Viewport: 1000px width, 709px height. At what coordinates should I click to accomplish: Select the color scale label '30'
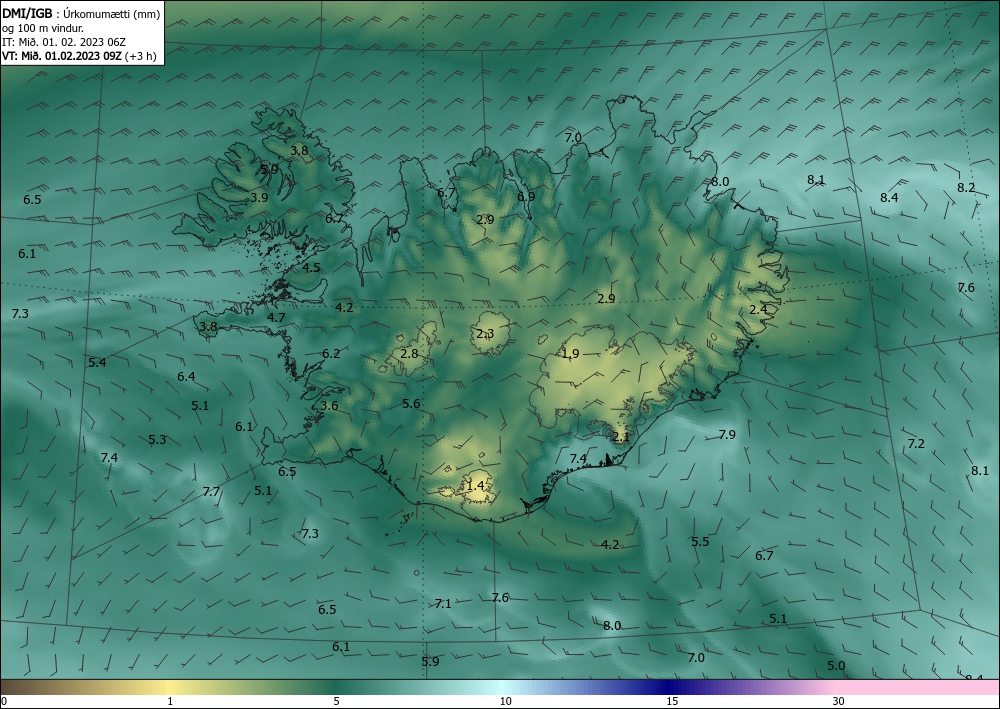[839, 701]
